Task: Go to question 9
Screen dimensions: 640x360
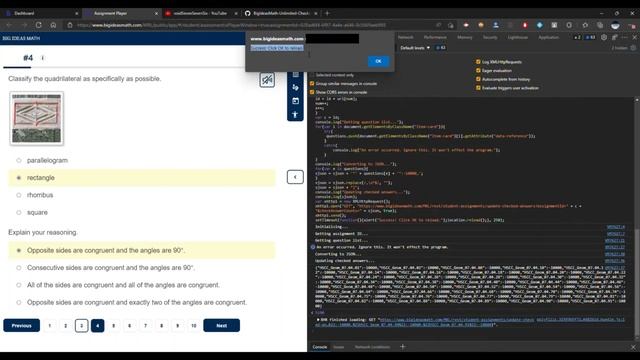Action: (178, 325)
